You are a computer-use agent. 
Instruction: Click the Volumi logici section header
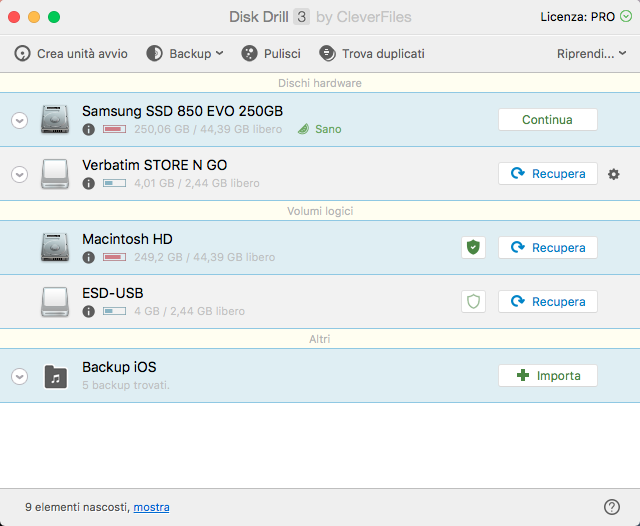pyautogui.click(x=320, y=211)
